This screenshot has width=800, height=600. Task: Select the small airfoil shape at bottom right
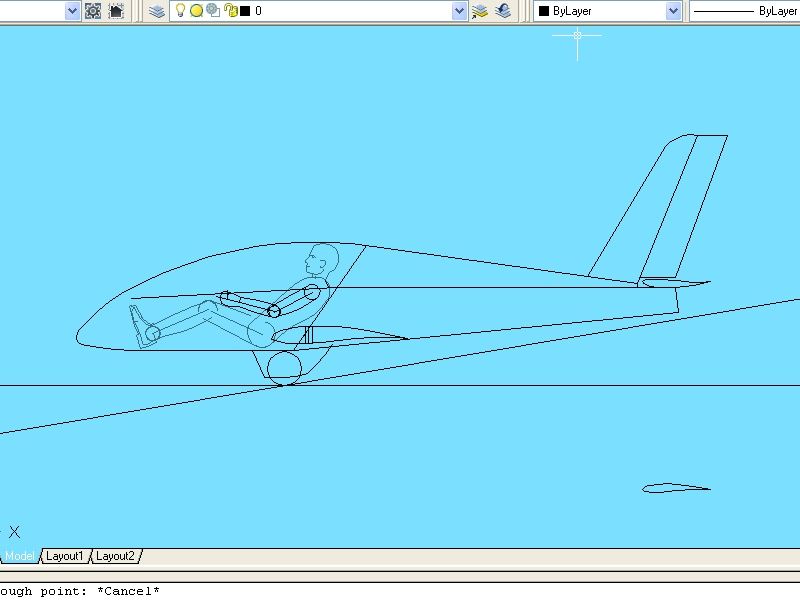tap(676, 486)
